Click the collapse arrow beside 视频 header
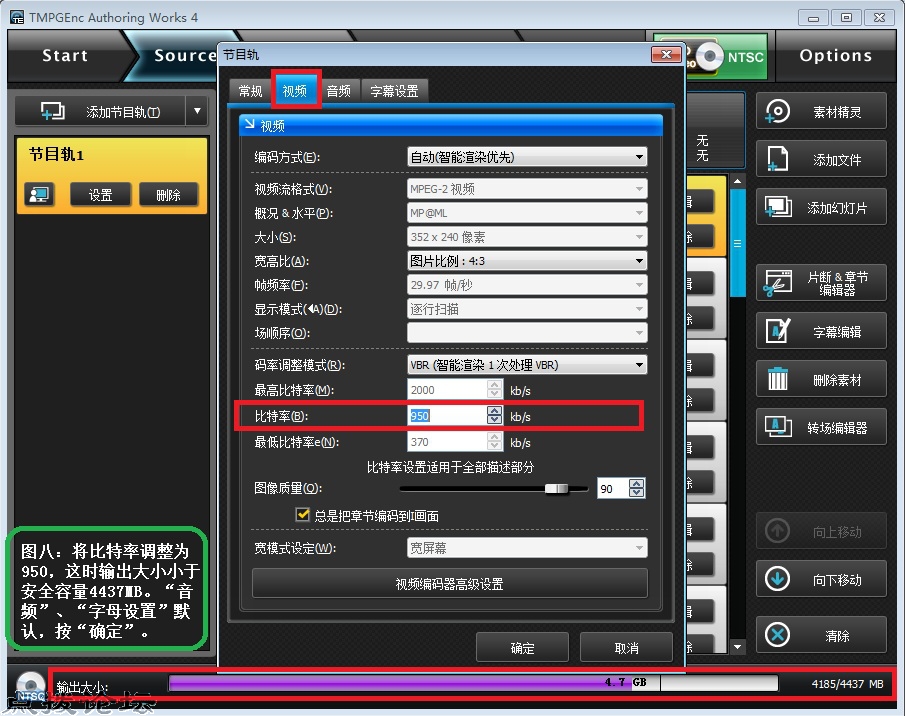Viewport: 905px width, 716px height. point(249,125)
